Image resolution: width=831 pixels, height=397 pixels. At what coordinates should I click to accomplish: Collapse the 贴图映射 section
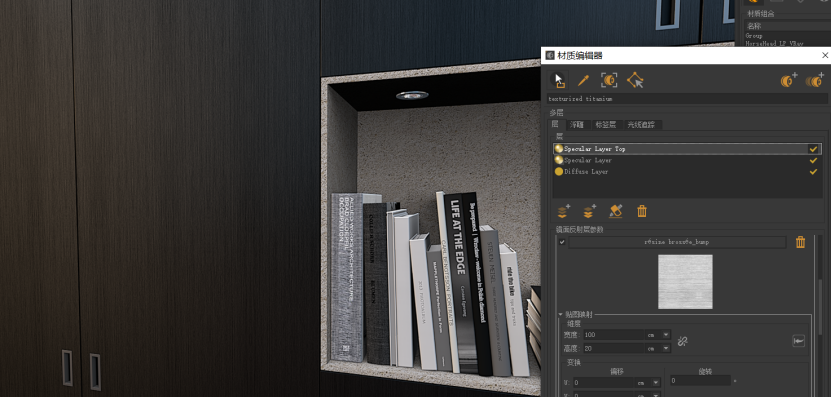coord(561,315)
